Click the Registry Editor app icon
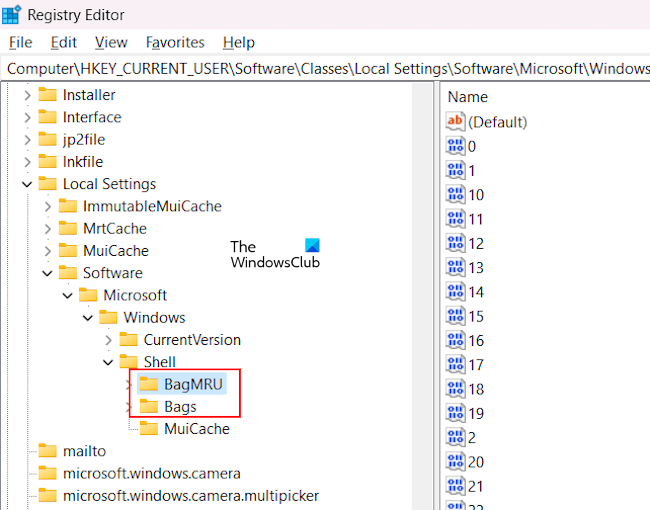Image resolution: width=650 pixels, height=510 pixels. click(x=11, y=15)
